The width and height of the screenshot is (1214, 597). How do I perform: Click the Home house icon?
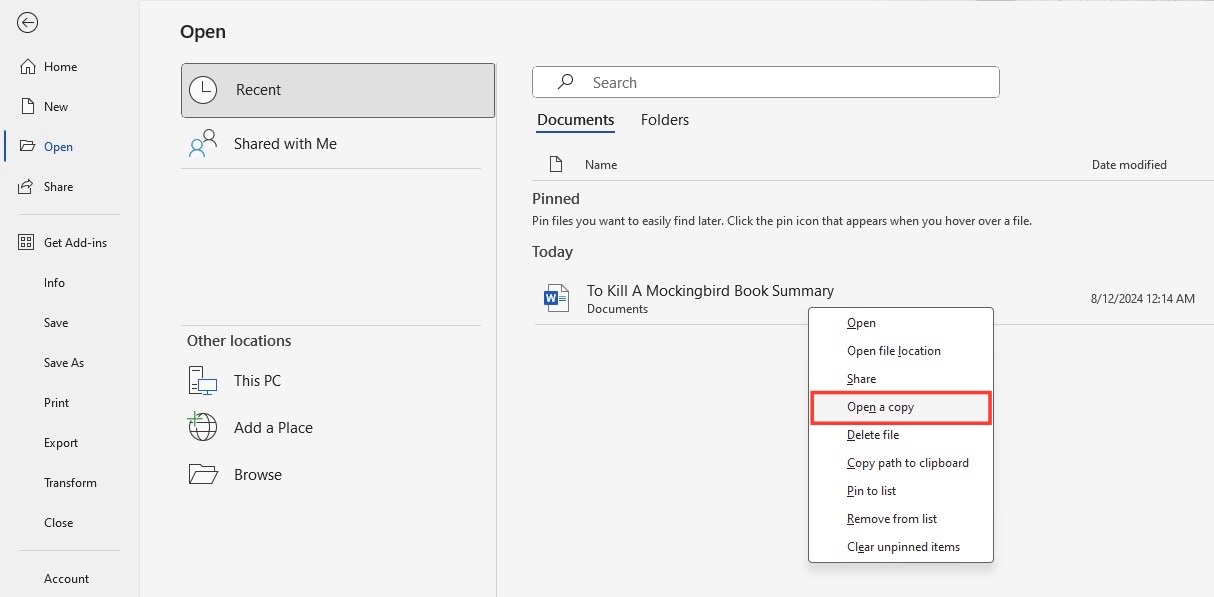click(x=27, y=67)
